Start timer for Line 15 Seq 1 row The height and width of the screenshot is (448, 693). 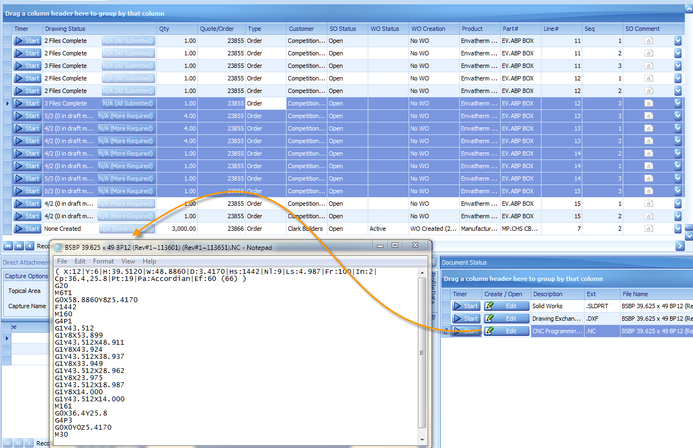(x=27, y=204)
